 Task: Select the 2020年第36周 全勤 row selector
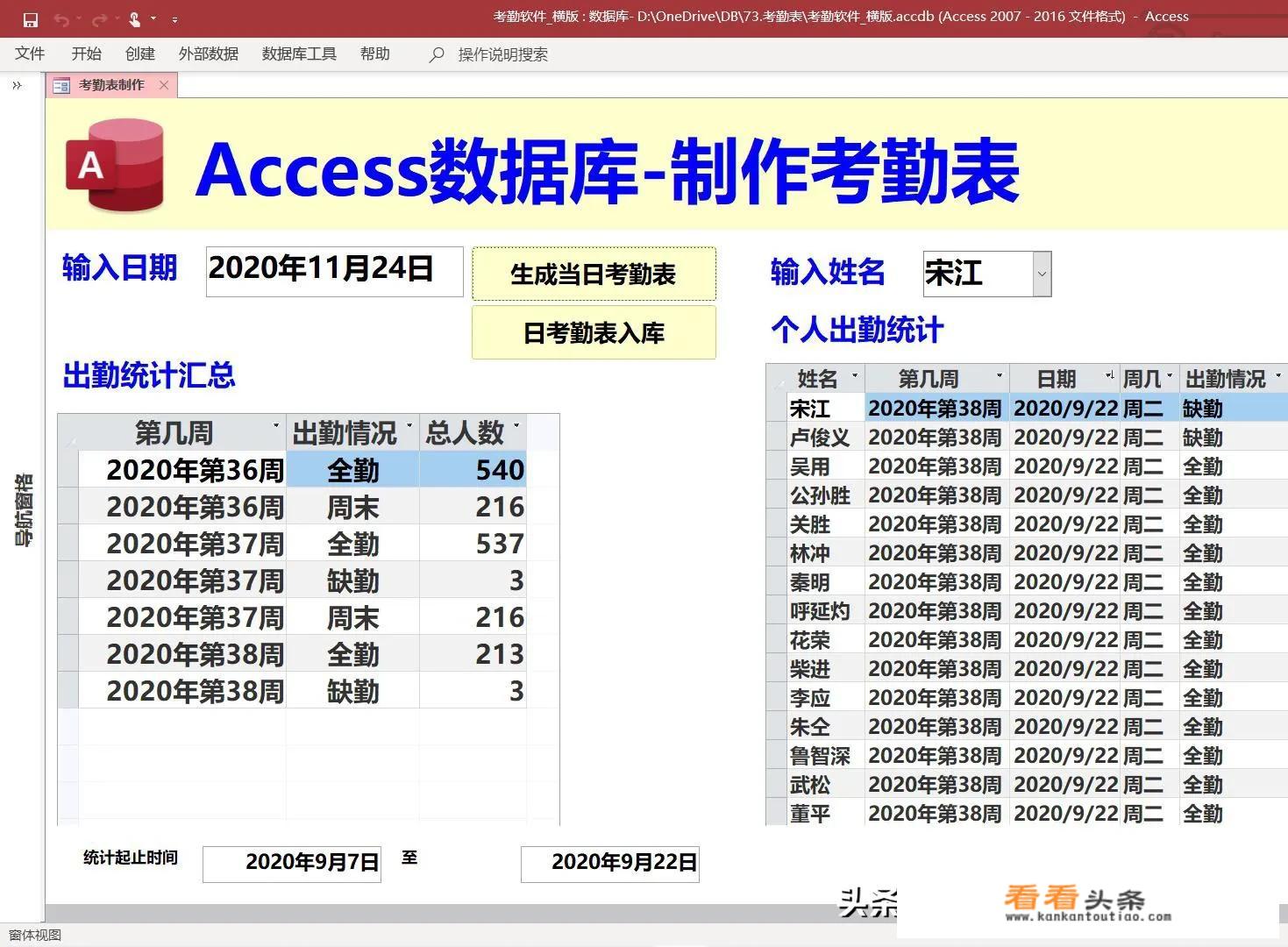68,470
